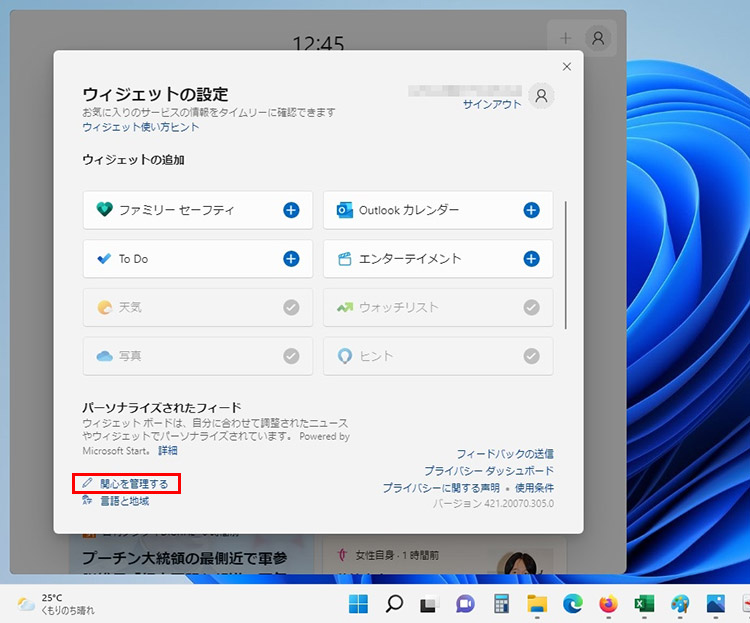The image size is (750, 623).
Task: Add the Outlook カレンダー widget with plus button
Action: [x=531, y=210]
